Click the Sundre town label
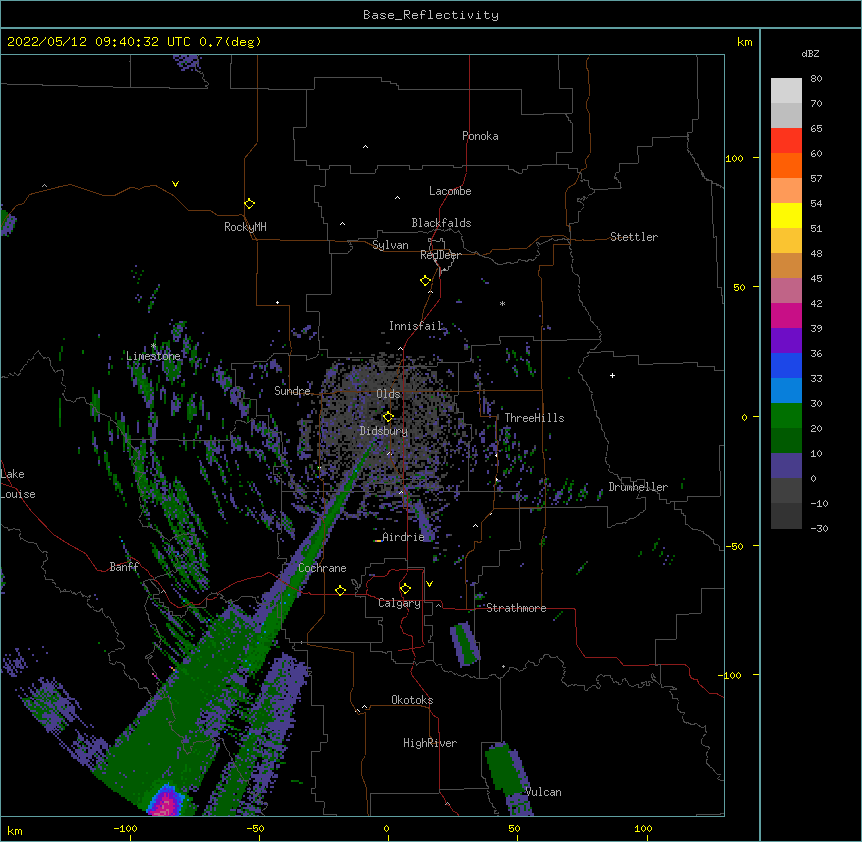862x842 pixels. click(292, 391)
